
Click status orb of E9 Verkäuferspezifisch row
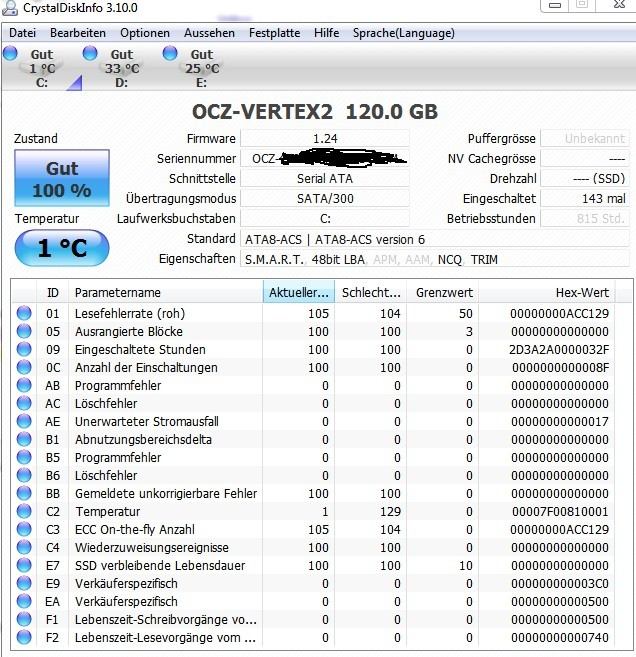24,583
